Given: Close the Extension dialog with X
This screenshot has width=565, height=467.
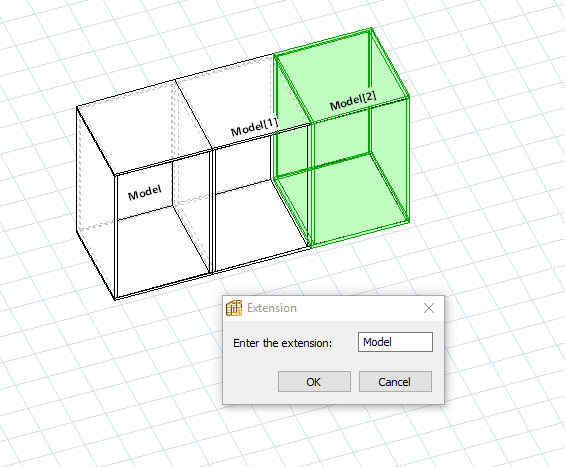Looking at the screenshot, I should (429, 308).
